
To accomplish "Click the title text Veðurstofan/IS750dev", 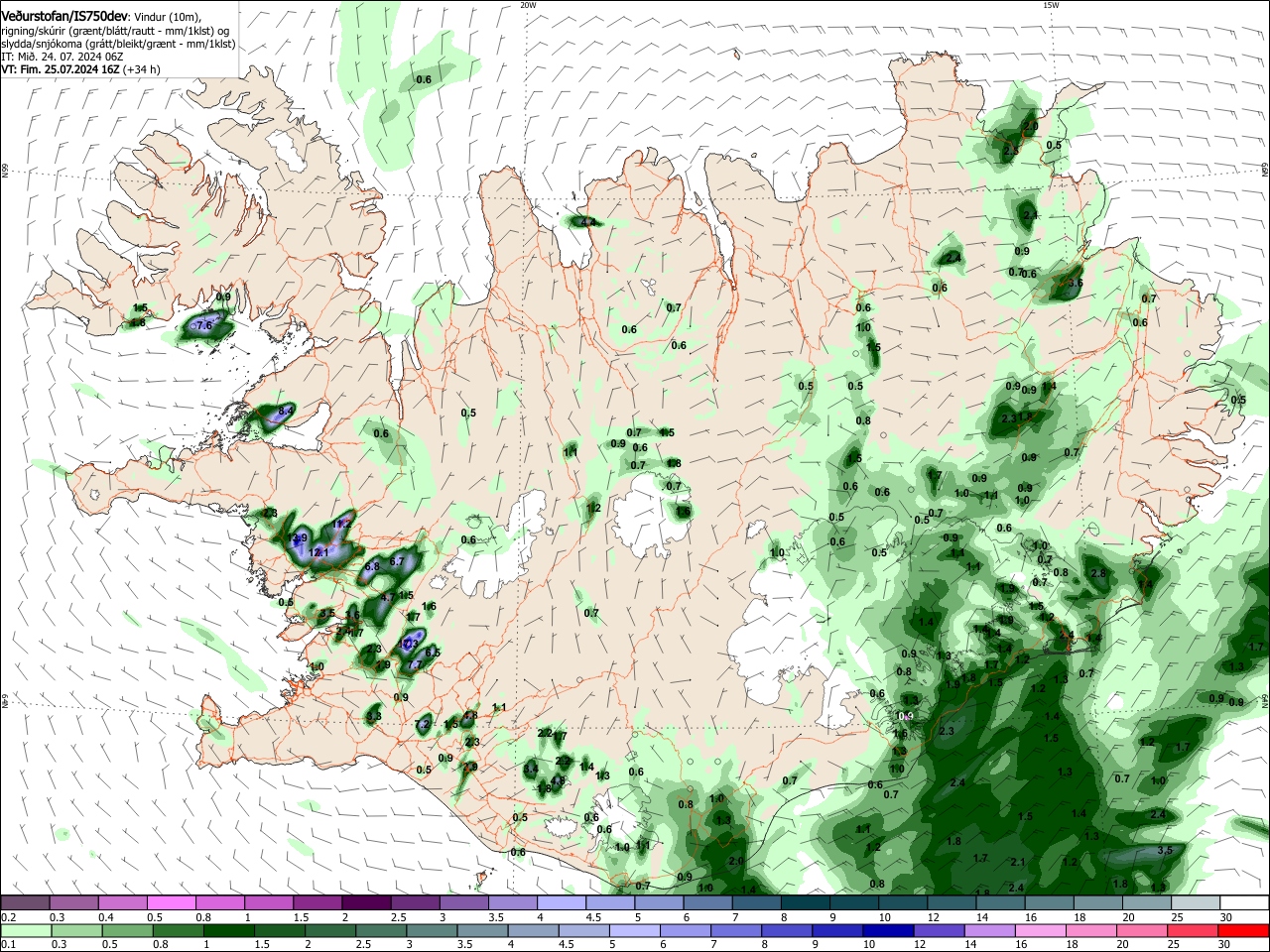I will pos(63,17).
